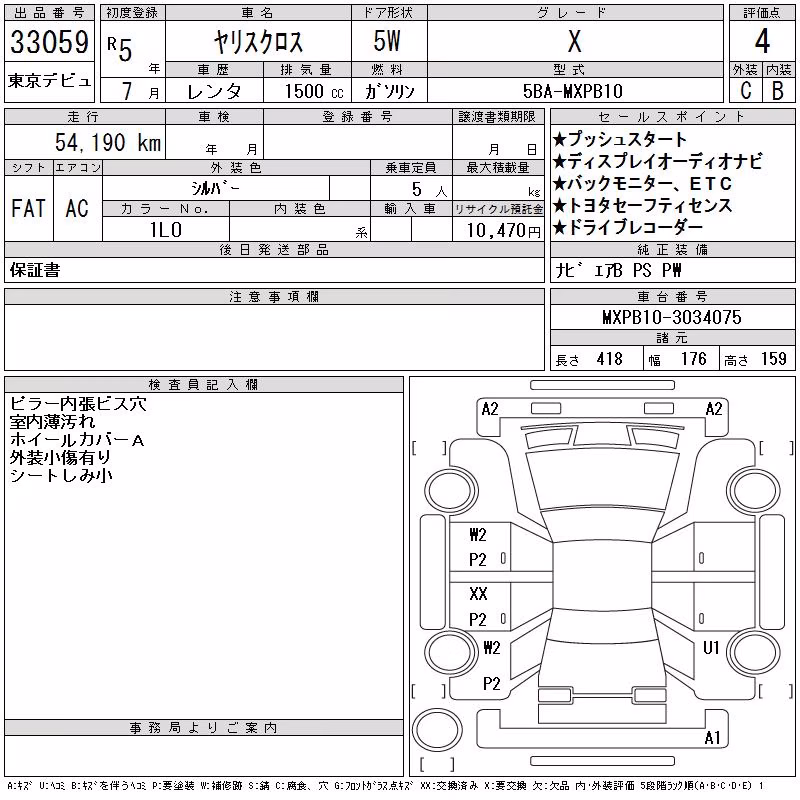The width and height of the screenshot is (800, 800).
Task: Click chassis number MXPB10-3034075
Action: 672,317
